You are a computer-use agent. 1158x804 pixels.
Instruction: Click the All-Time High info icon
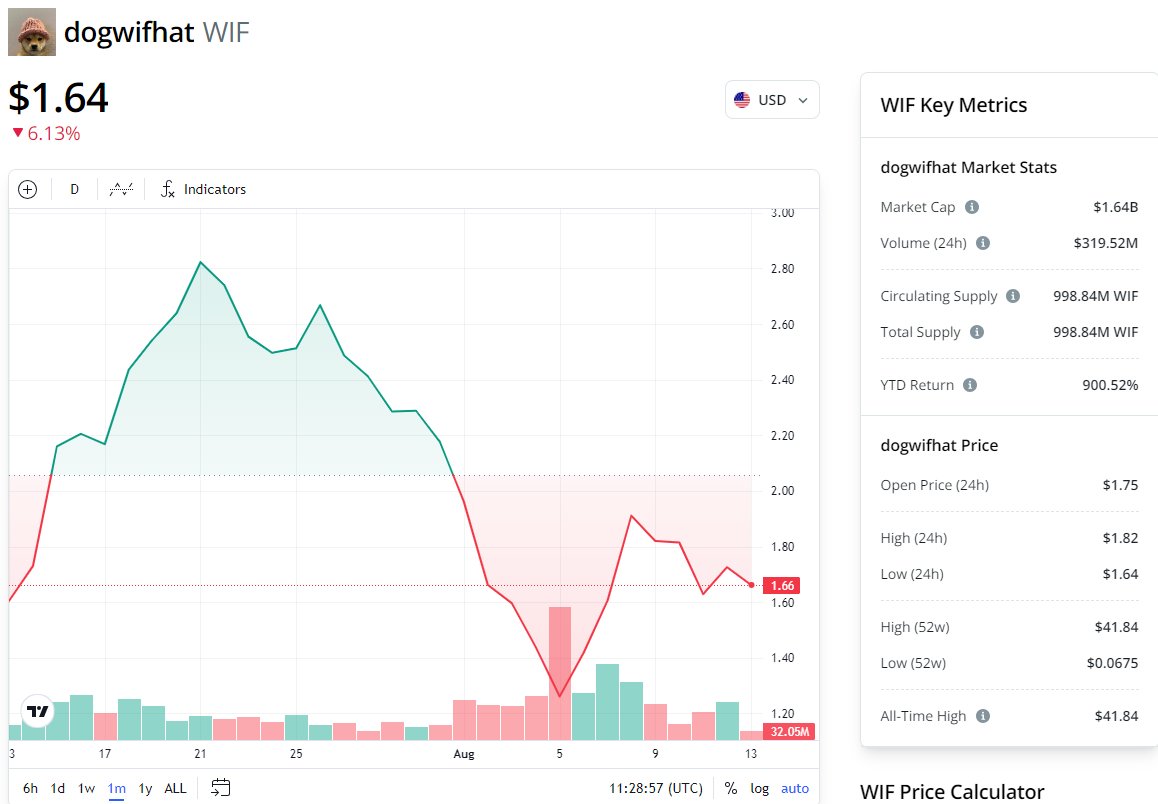(983, 716)
